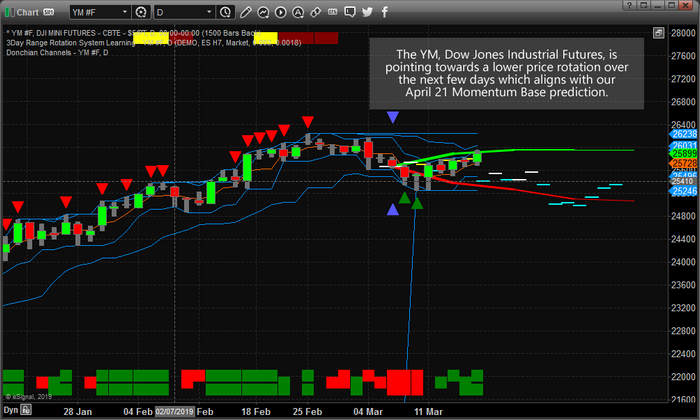The image size is (700, 420).
Task: Click the 3Day Range Rotation System Learning label
Action: point(71,43)
